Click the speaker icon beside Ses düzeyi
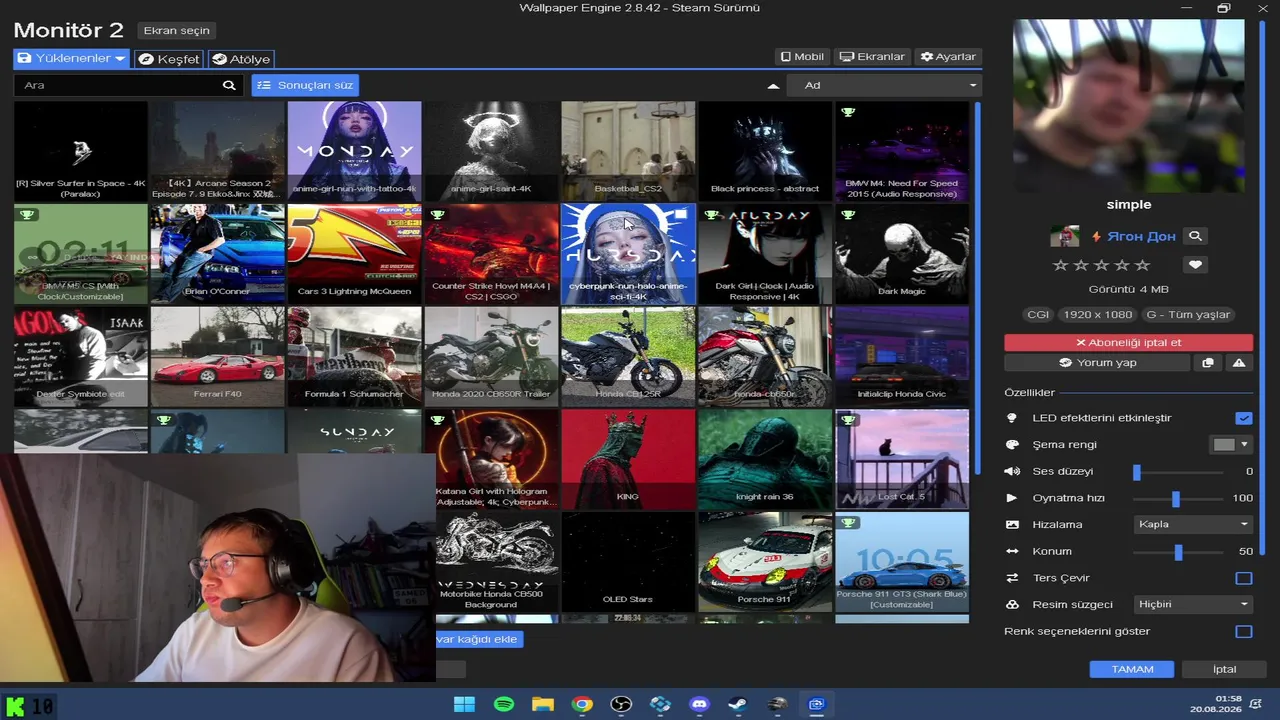 [x=1012, y=471]
